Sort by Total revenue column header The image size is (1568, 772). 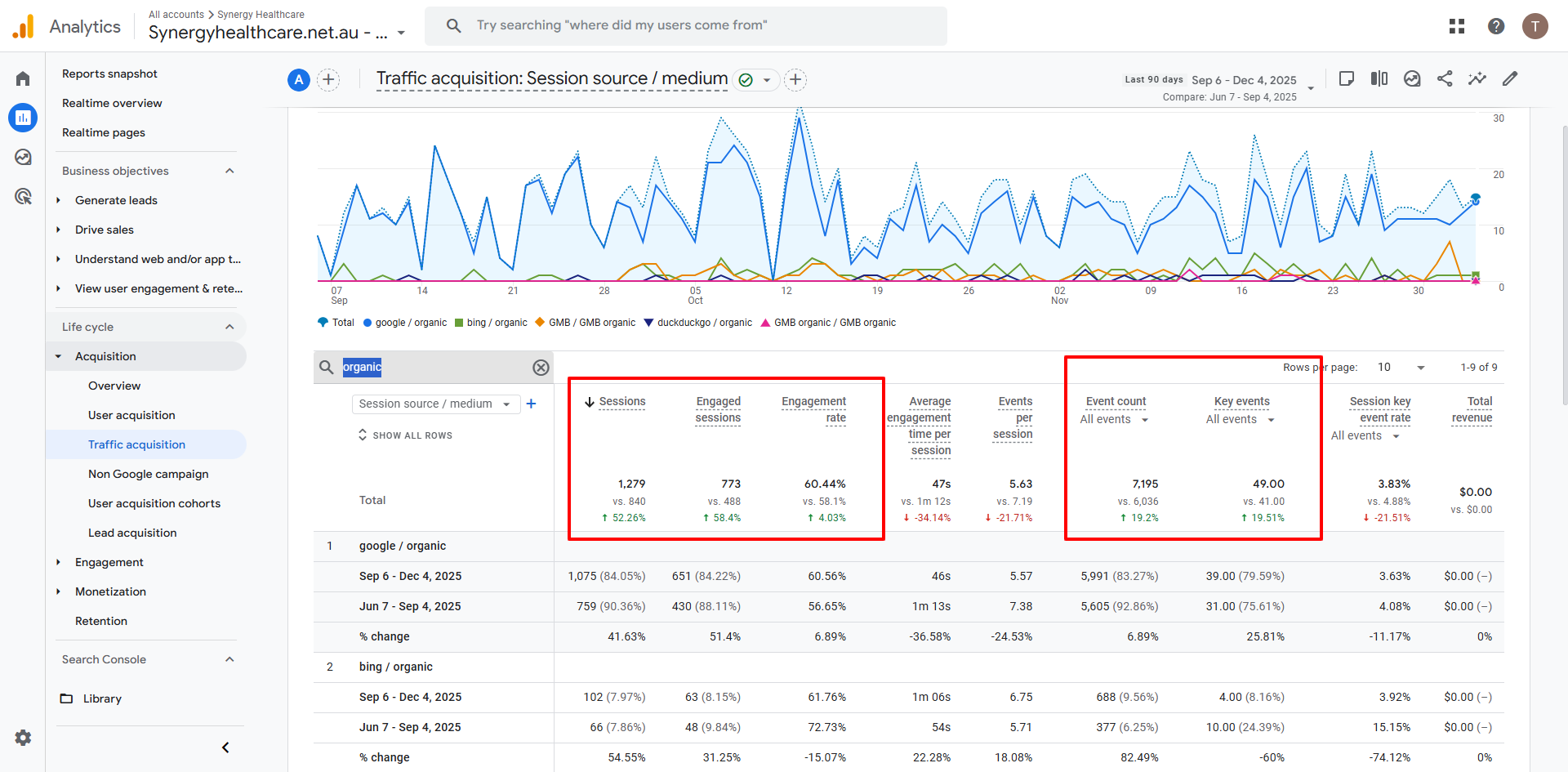[x=1472, y=410]
